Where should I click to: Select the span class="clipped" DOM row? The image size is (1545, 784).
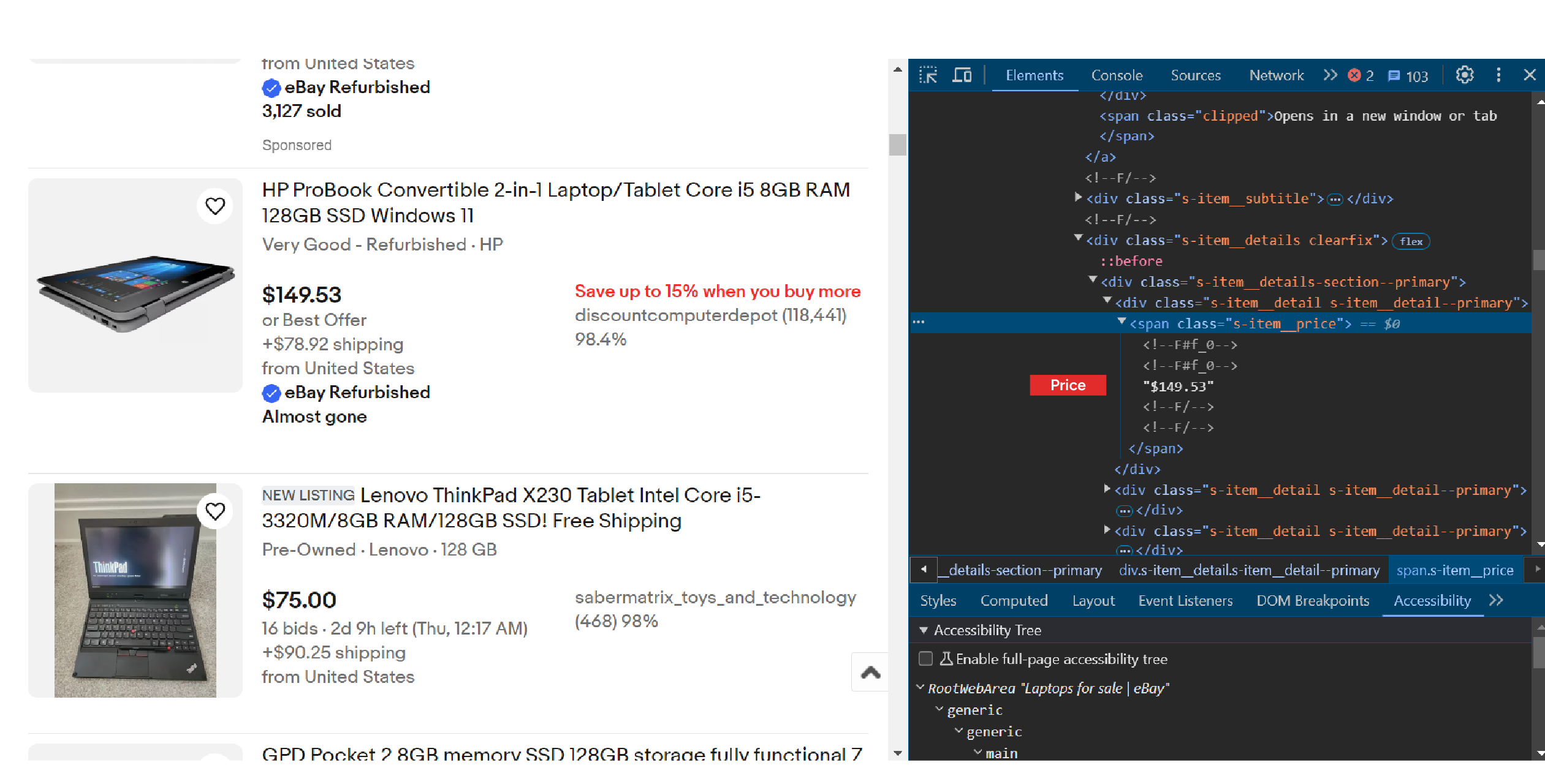click(x=1298, y=116)
